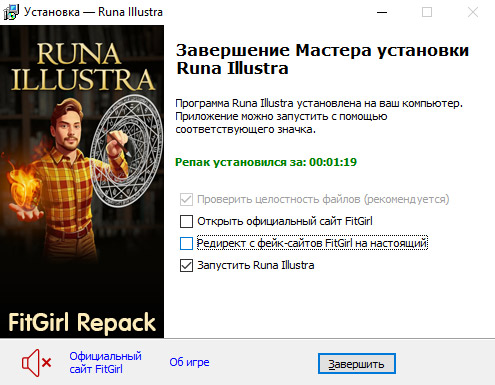Open the "Об игре" link
495x385 pixels.
click(x=189, y=362)
